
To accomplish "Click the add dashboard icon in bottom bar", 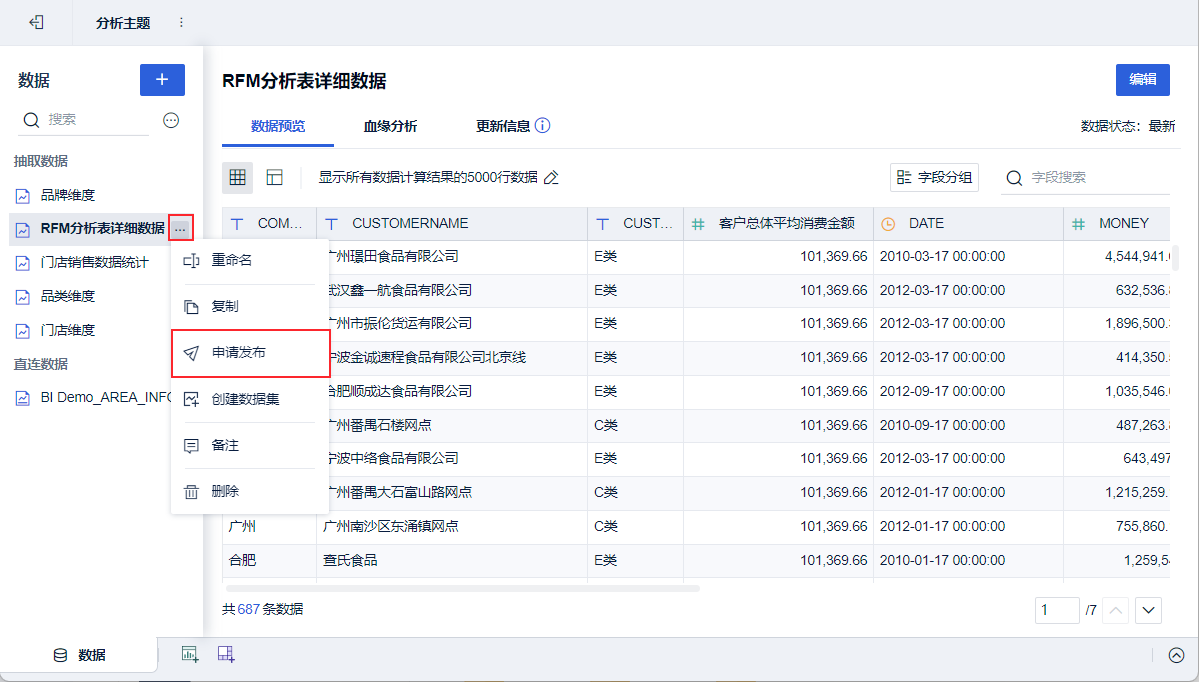I will point(226,654).
